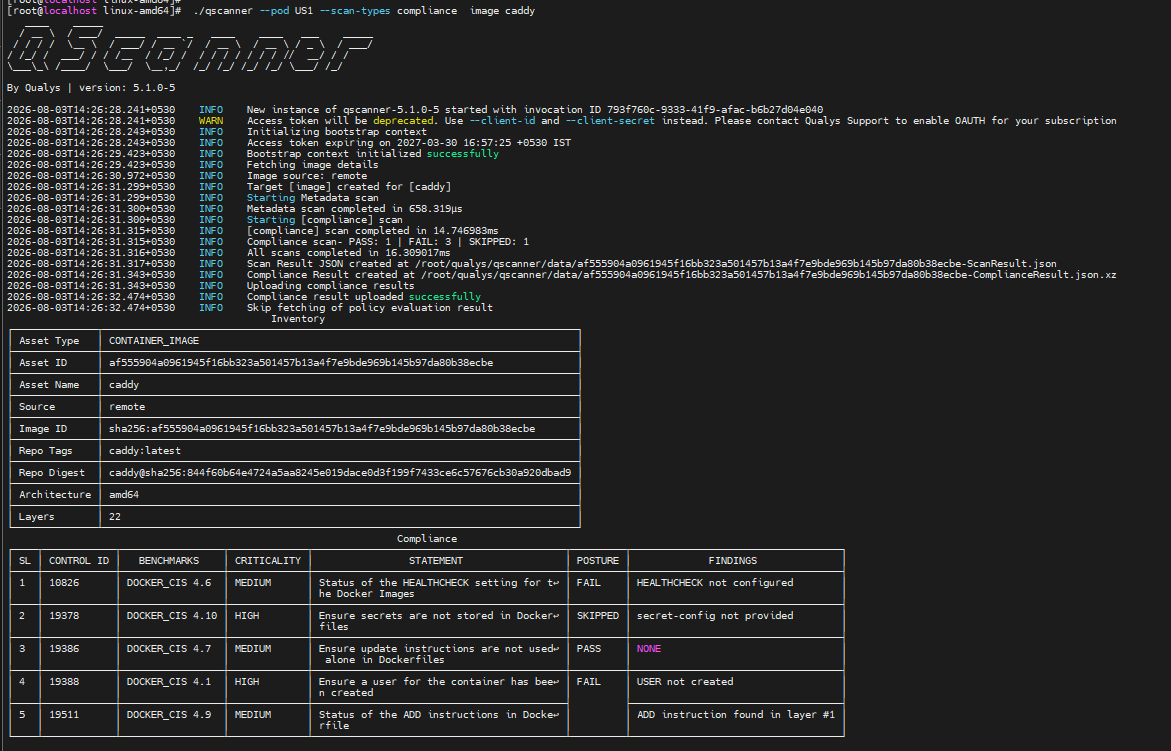Click the HIGH criticality for control 19388
Viewport: 1171px width, 751px height.
[x=247, y=682]
